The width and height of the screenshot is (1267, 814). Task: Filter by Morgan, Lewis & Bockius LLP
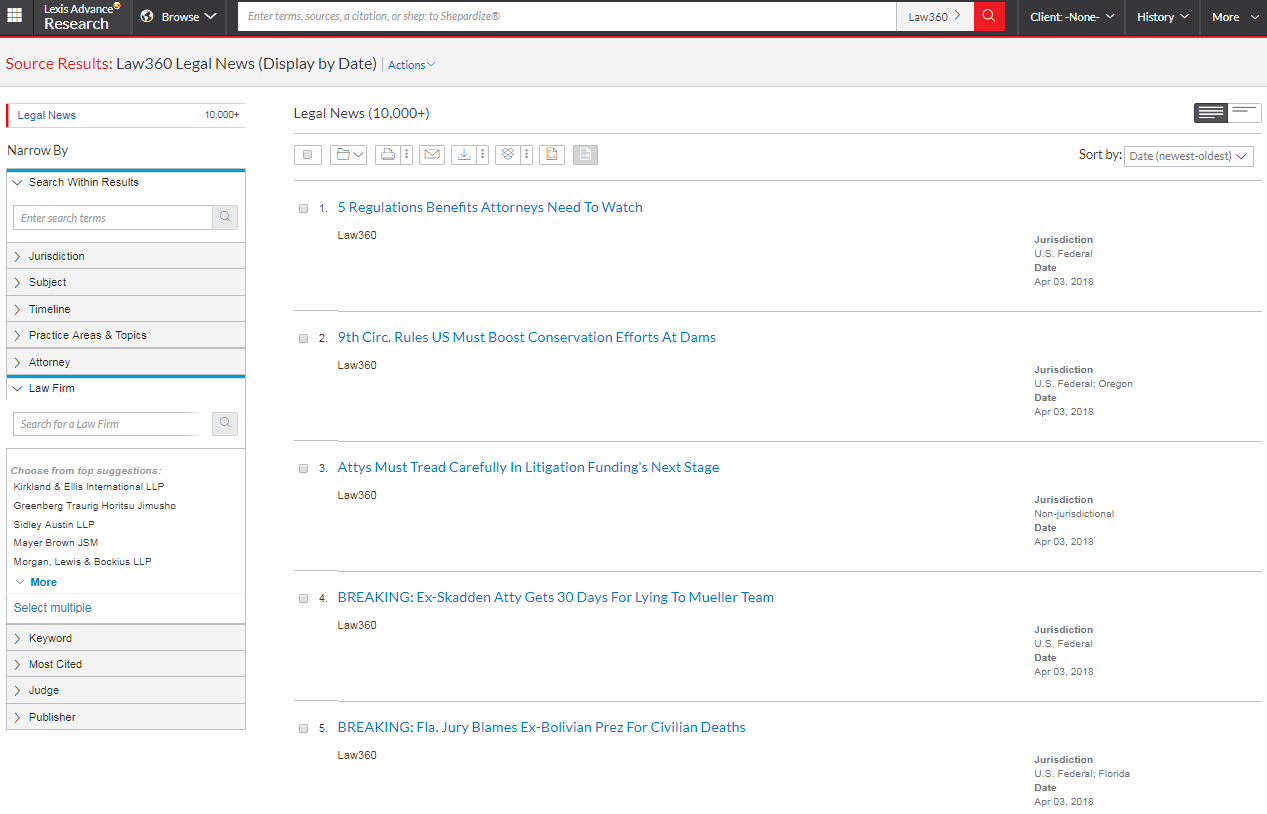pyautogui.click(x=83, y=562)
